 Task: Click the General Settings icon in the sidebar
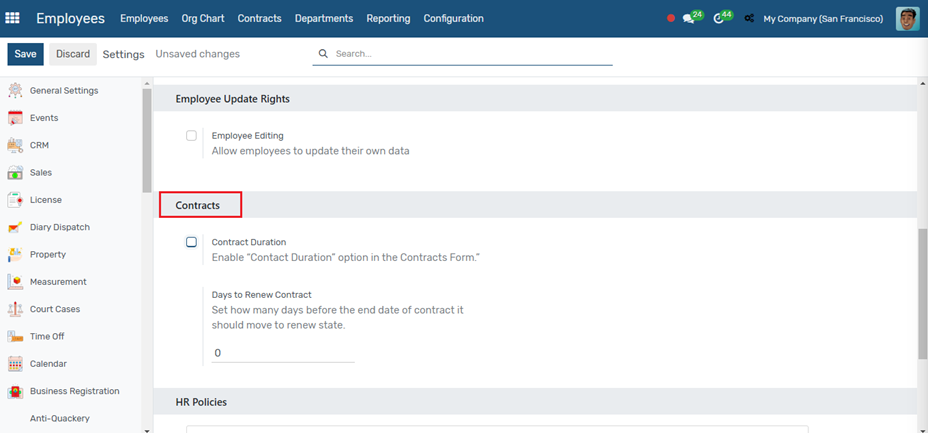pos(15,91)
